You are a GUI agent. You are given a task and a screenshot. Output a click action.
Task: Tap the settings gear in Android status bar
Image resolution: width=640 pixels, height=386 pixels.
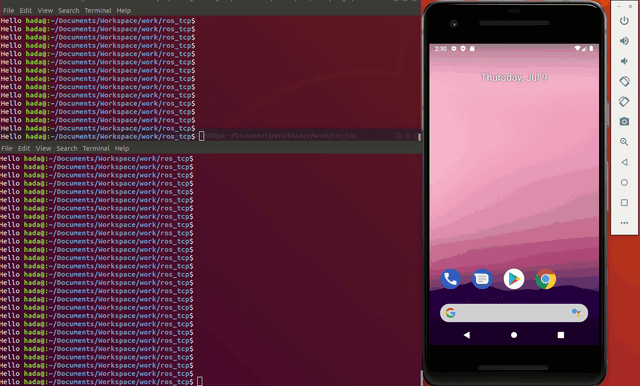point(453,49)
